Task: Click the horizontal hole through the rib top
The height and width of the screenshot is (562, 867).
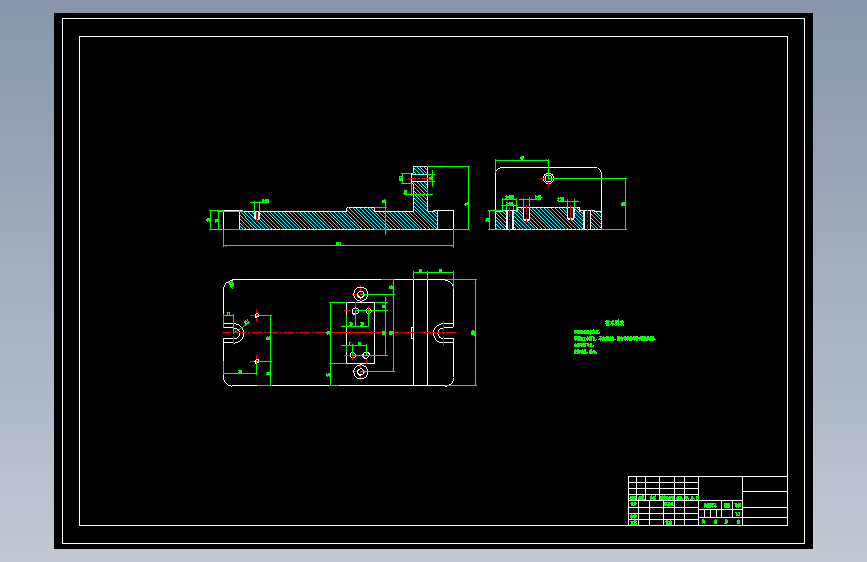Action: tap(420, 178)
